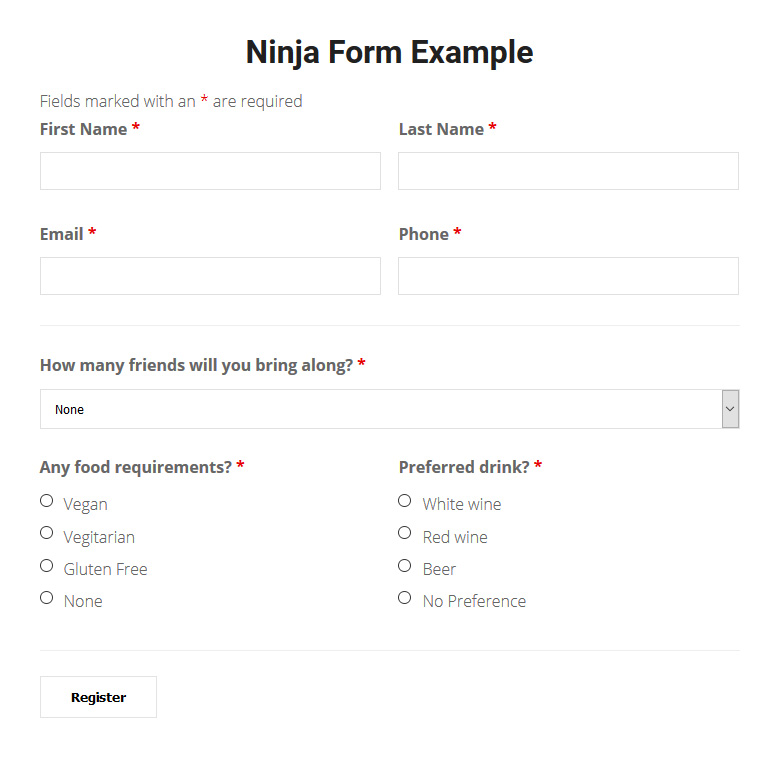The width and height of the screenshot is (779, 758).
Task: Open the friends count dropdown
Action: click(x=380, y=409)
